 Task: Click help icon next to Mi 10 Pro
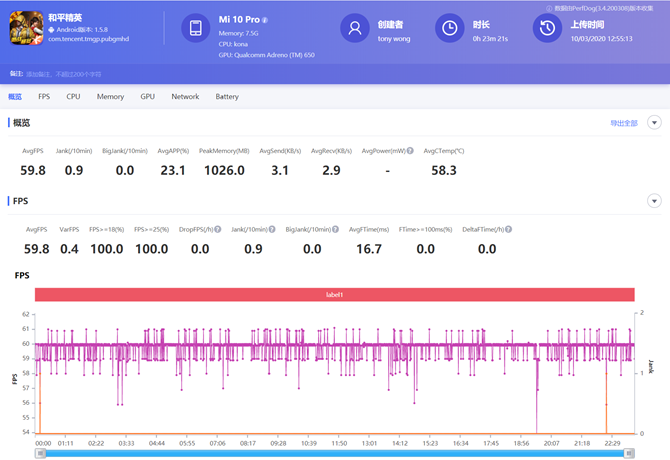265,20
